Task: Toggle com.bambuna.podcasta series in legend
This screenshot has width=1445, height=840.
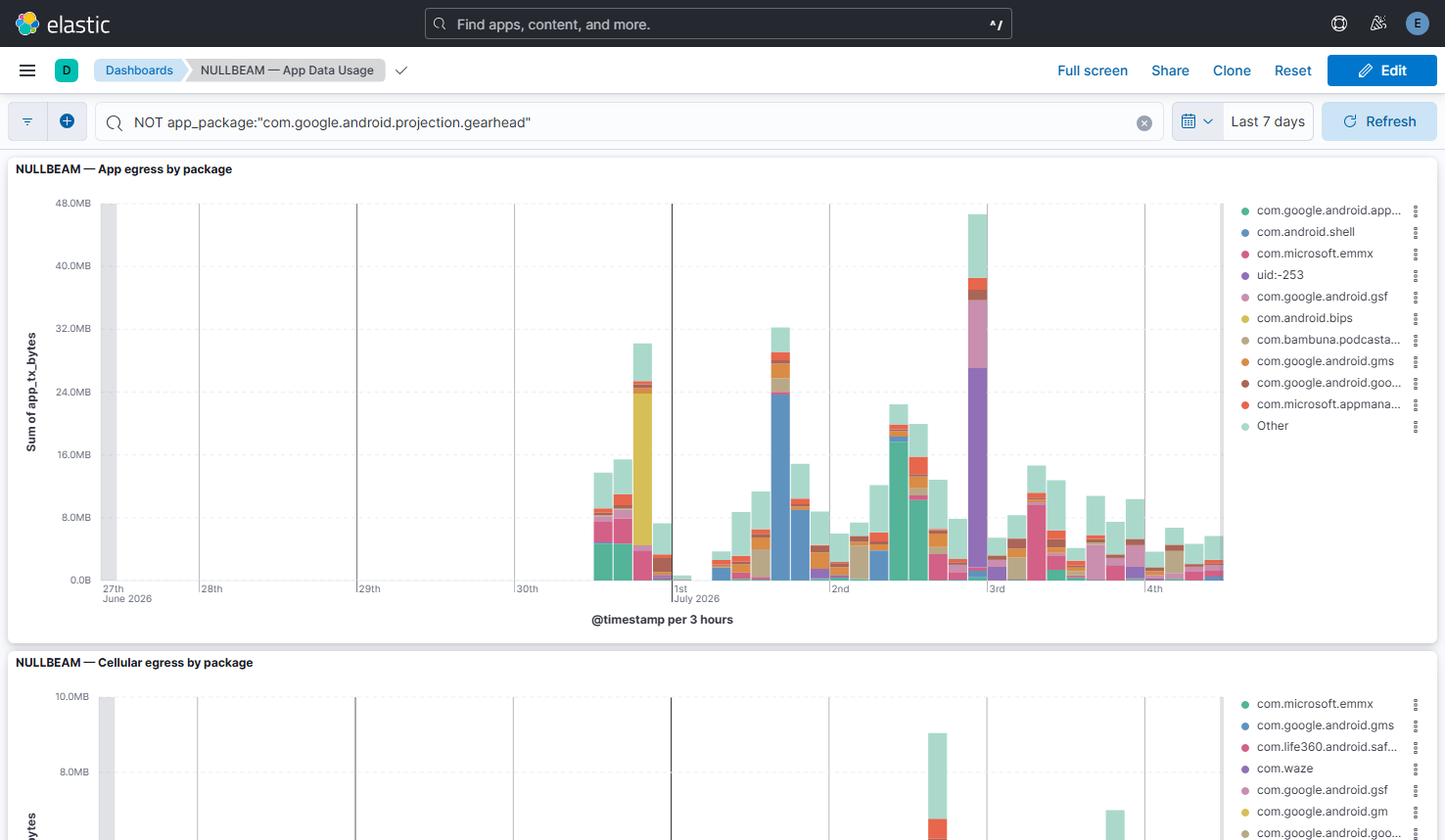Action: (1328, 340)
